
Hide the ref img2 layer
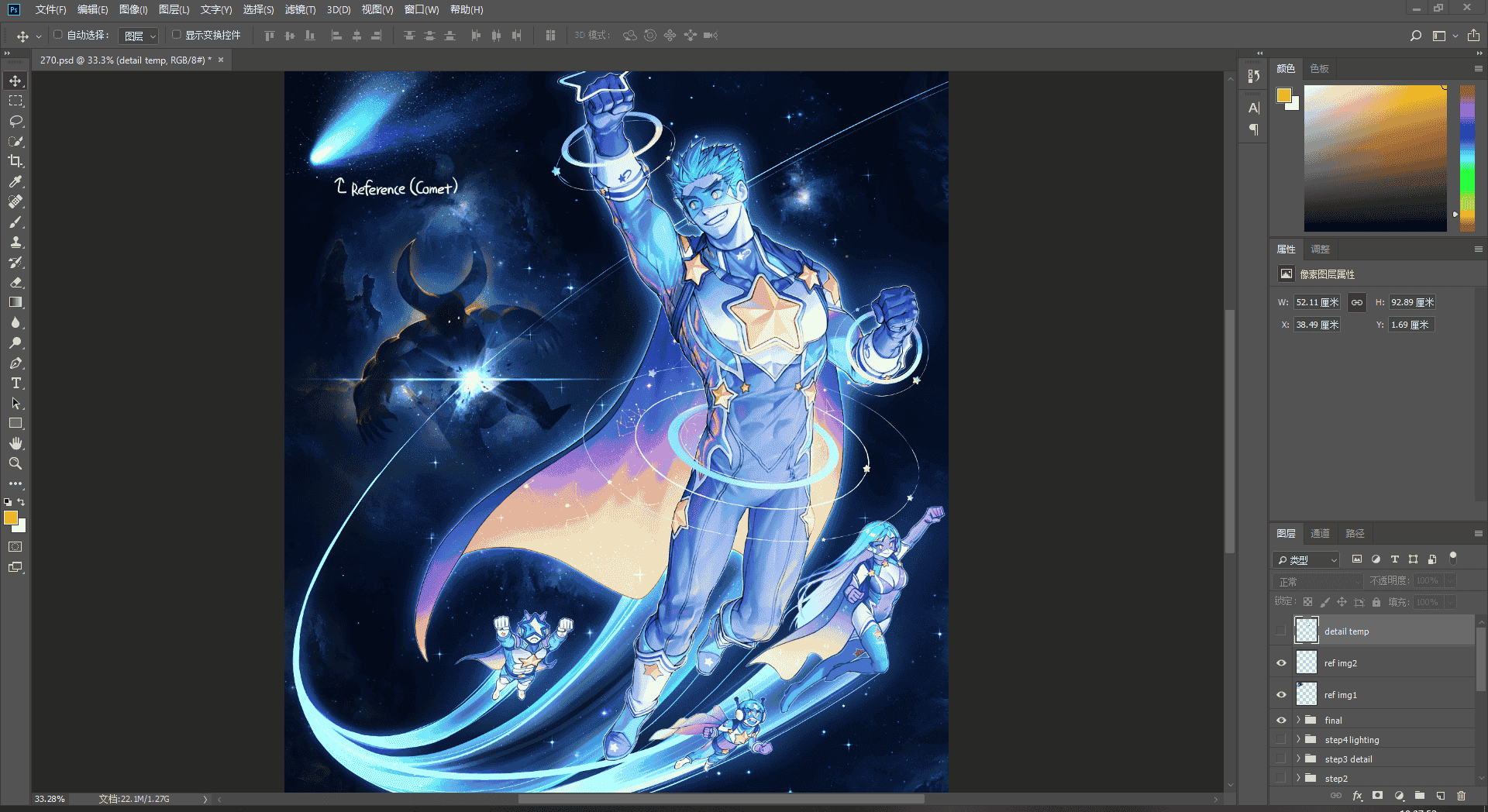(1281, 663)
